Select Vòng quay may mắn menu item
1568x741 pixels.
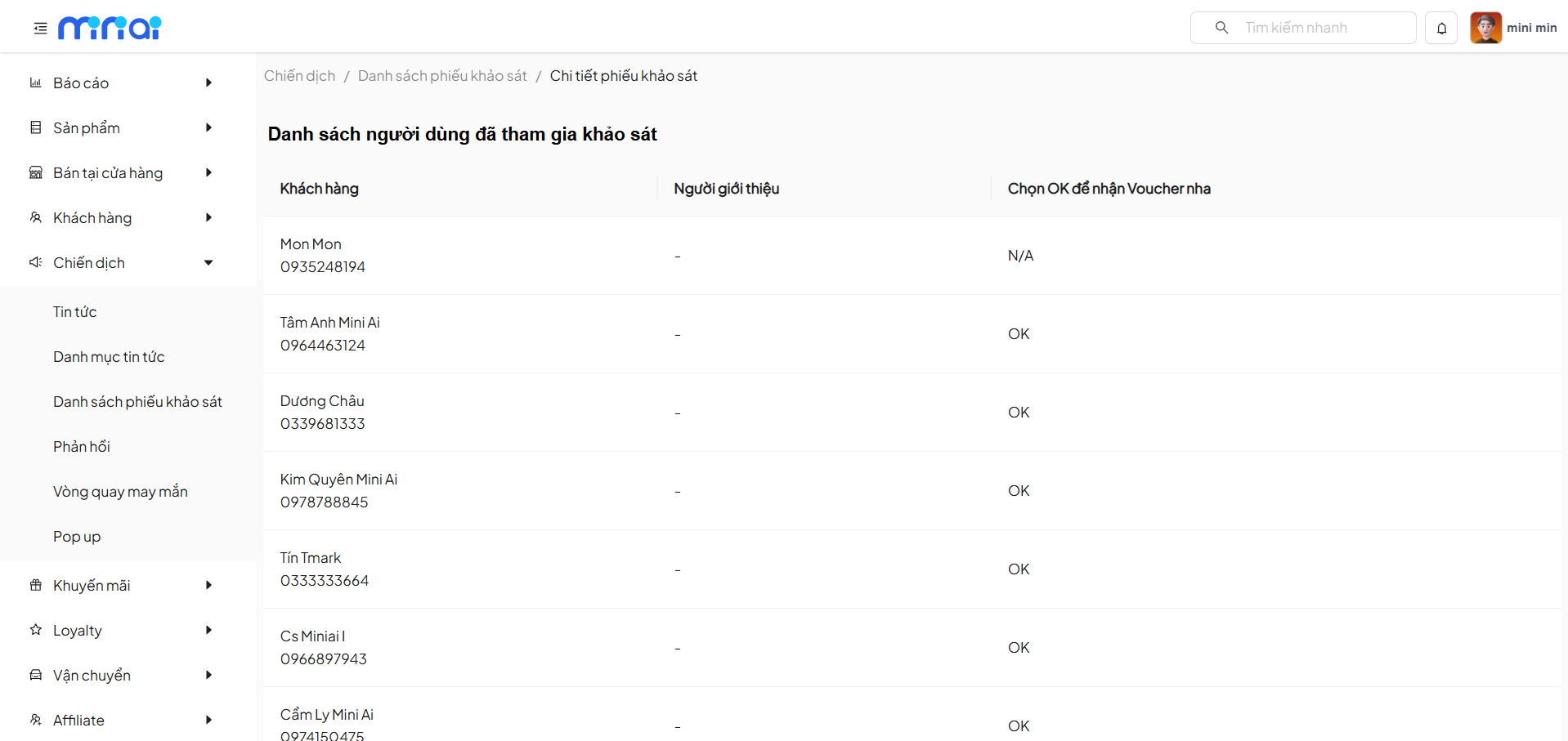point(120,492)
